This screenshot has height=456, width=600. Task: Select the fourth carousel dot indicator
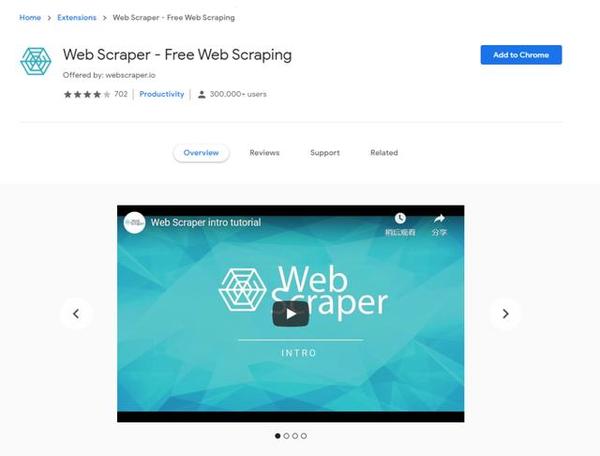coord(304,436)
